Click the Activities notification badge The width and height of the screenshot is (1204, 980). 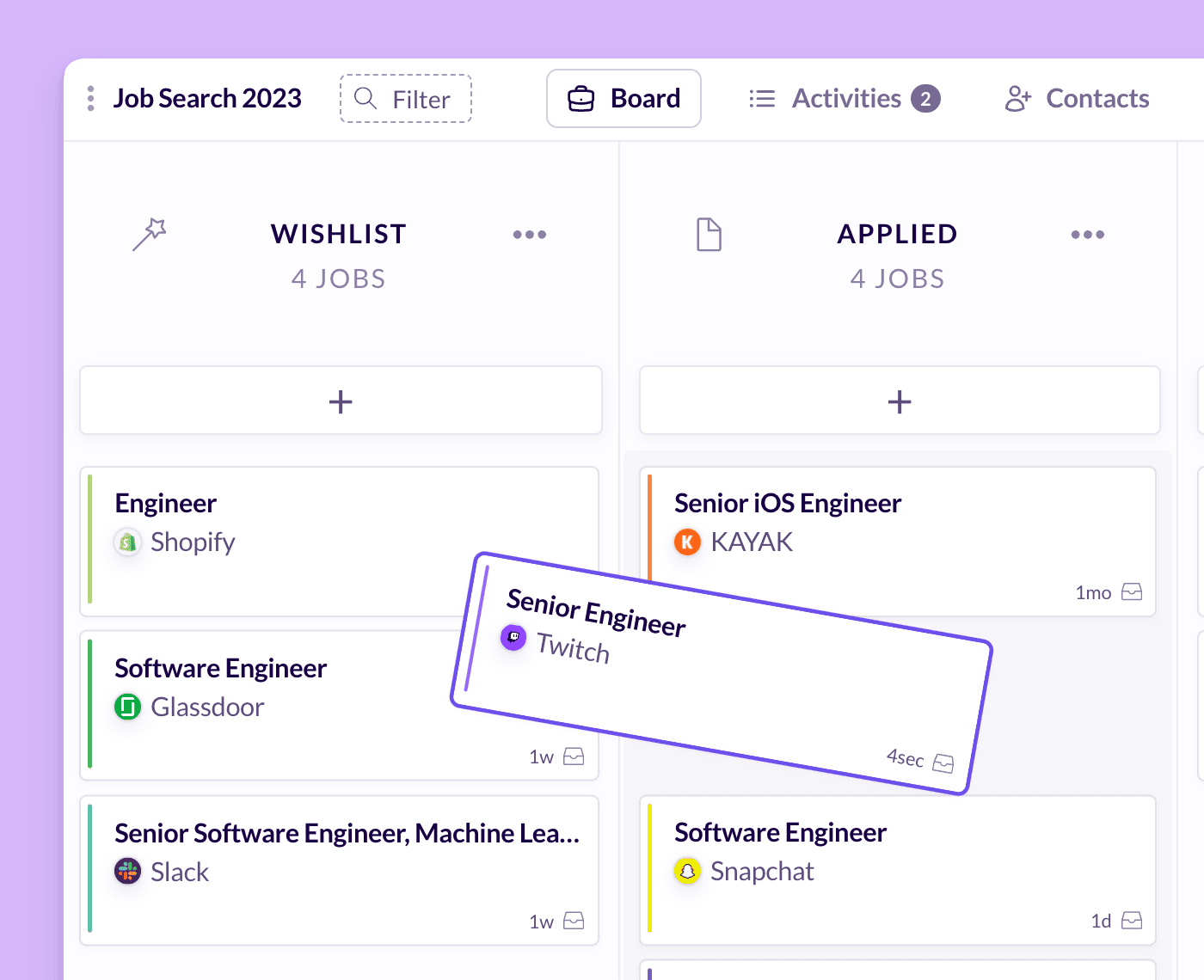click(926, 98)
